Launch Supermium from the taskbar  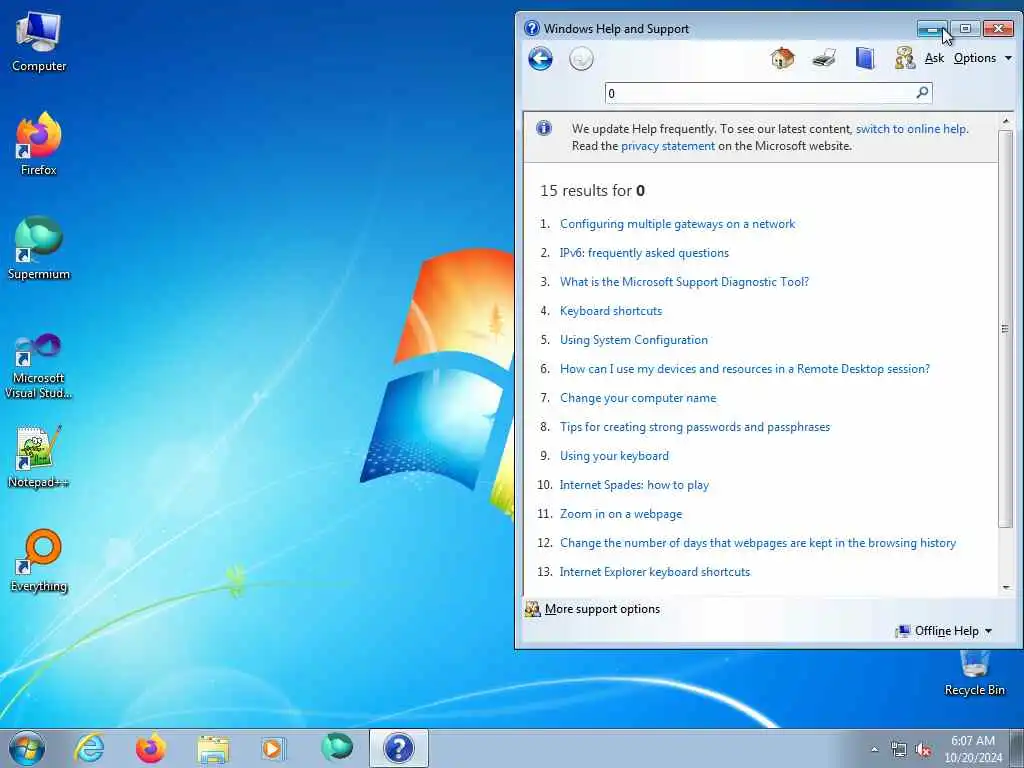coord(337,748)
